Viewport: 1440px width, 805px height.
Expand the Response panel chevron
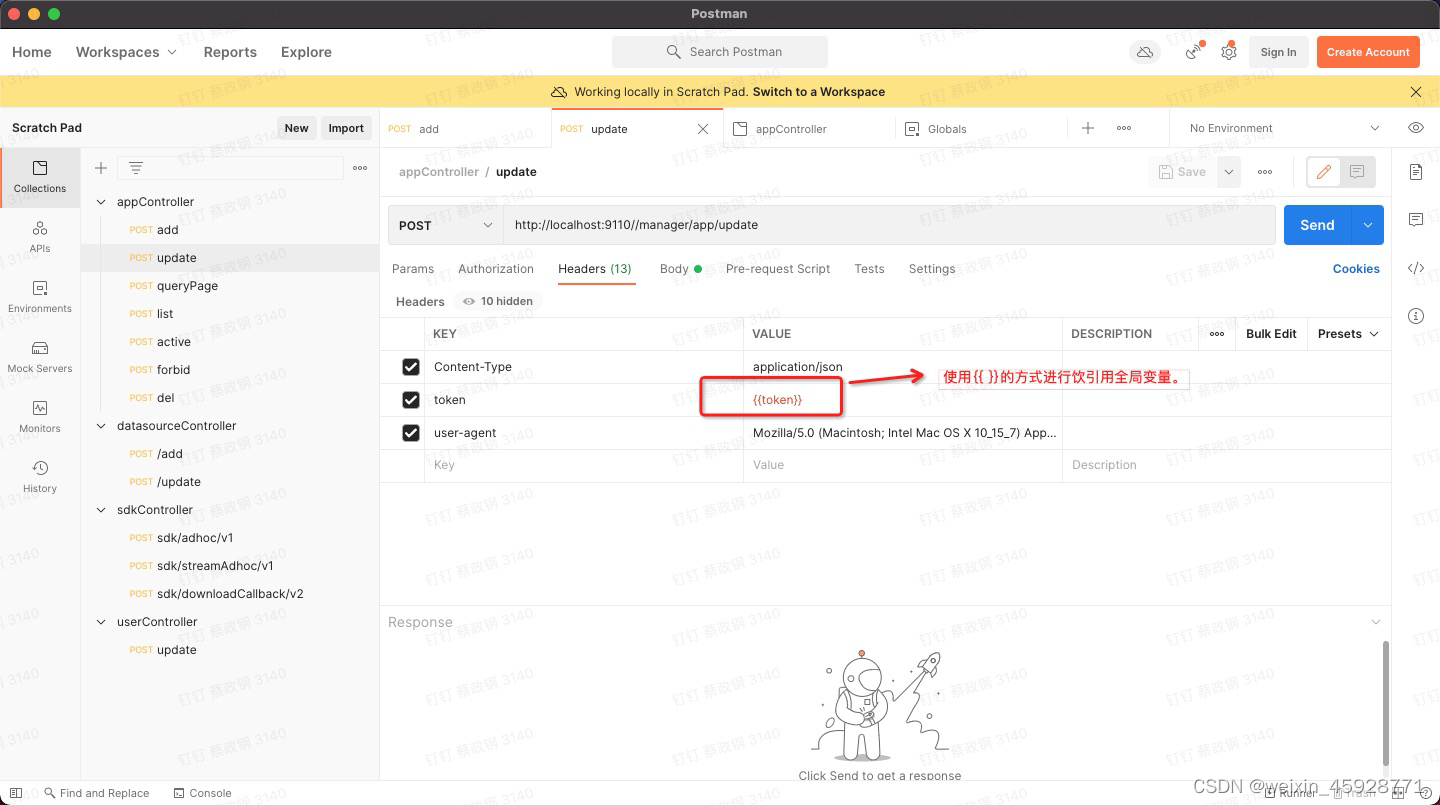pyautogui.click(x=1376, y=622)
